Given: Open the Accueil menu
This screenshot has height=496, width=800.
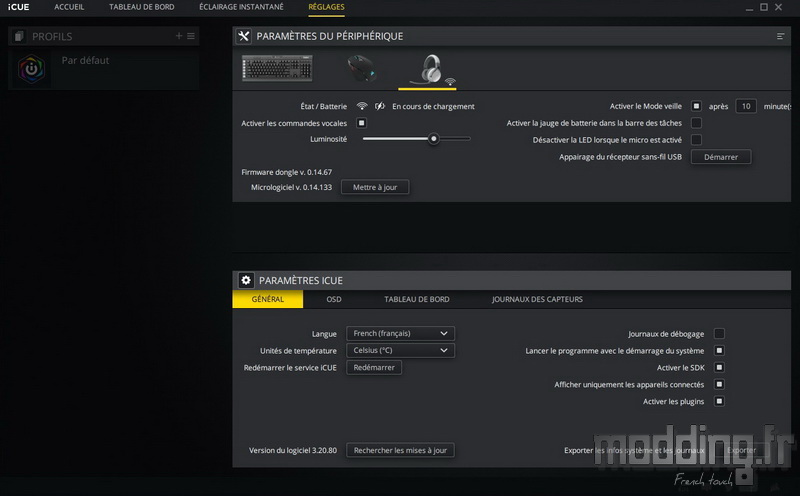Looking at the screenshot, I should coord(69,7).
